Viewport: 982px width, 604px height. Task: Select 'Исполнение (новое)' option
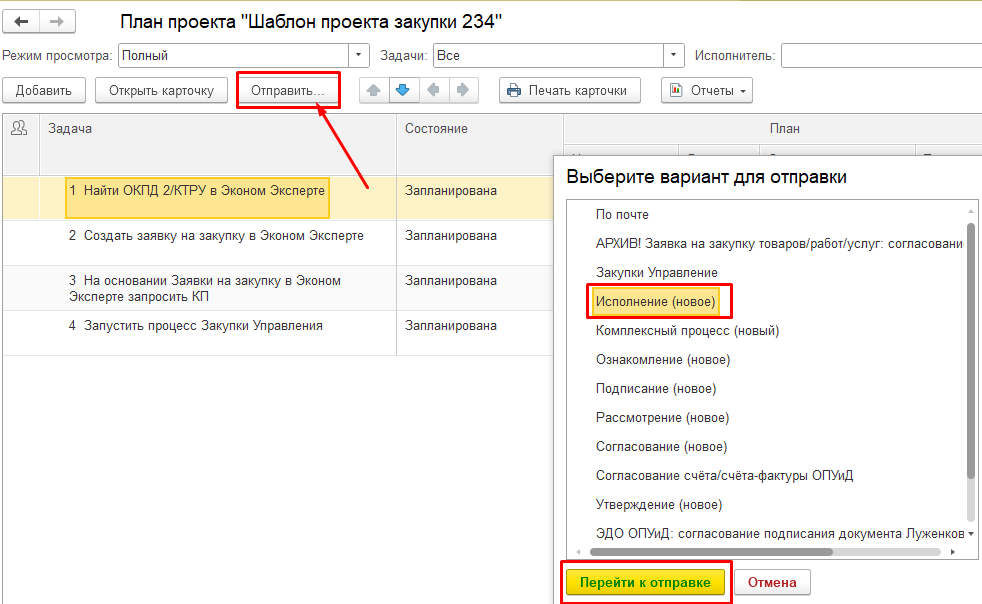click(x=655, y=301)
